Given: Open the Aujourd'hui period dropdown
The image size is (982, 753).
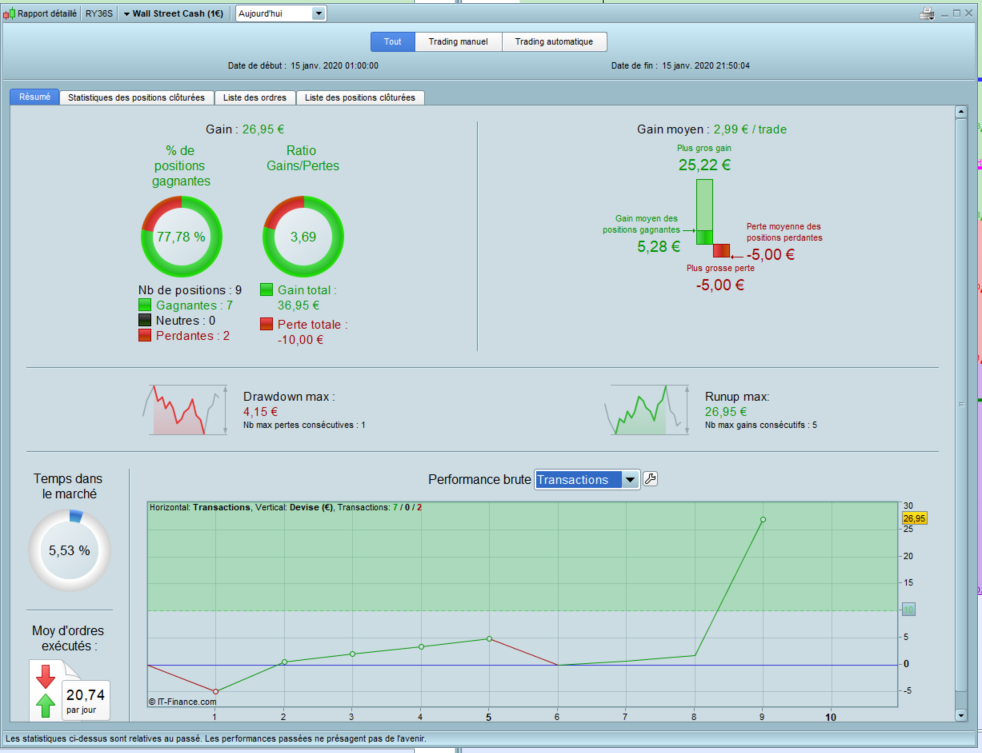Looking at the screenshot, I should (x=281, y=14).
